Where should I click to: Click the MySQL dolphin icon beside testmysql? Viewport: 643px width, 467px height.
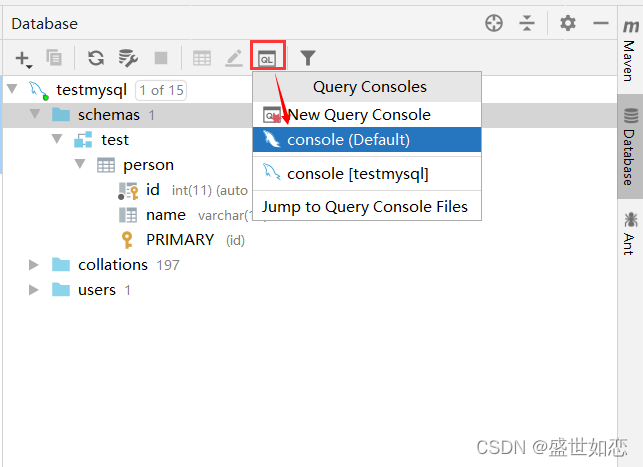tap(39, 91)
